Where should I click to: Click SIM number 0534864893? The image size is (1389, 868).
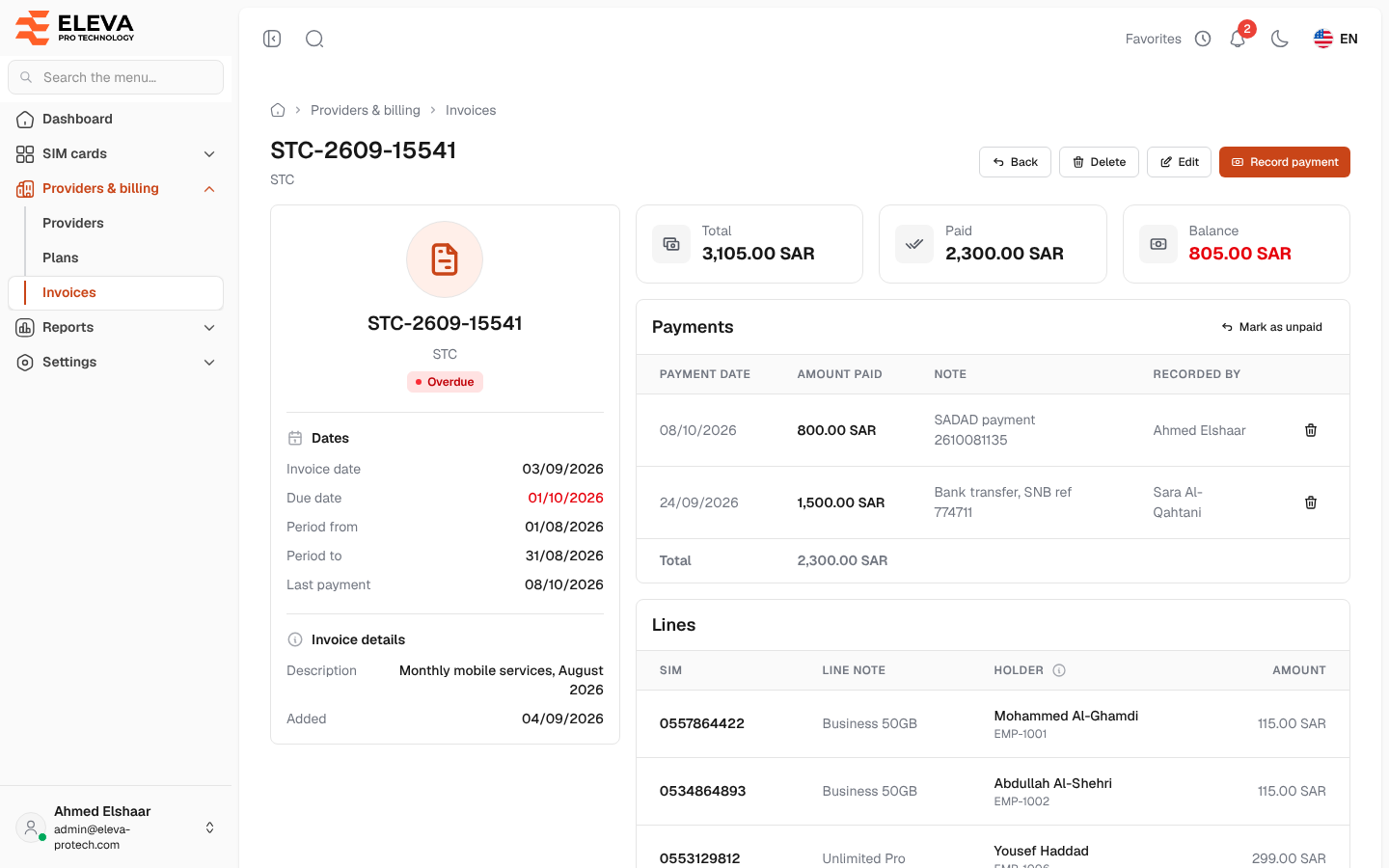[x=703, y=791]
